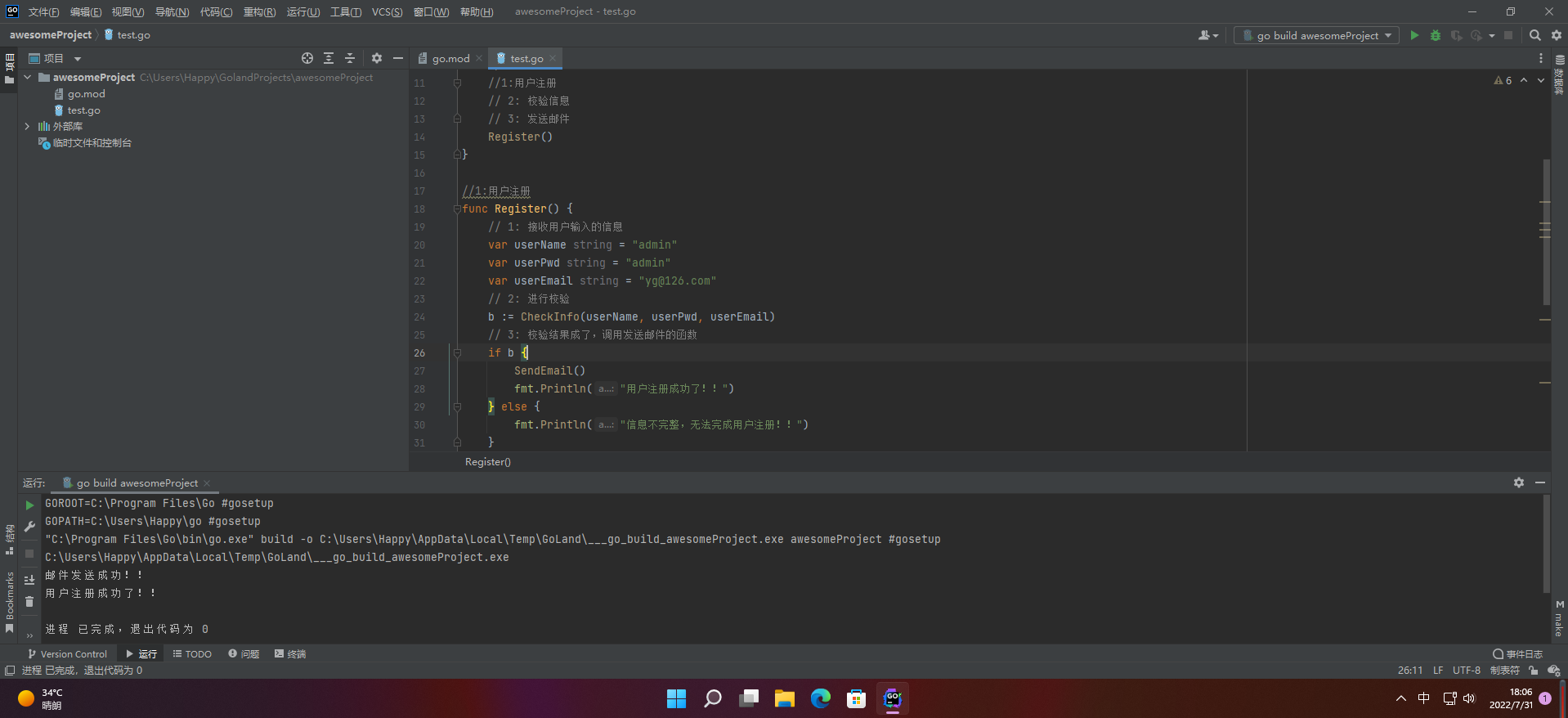This screenshot has width=1568, height=718.
Task: Open the 文件(F) menu
Action: (x=43, y=11)
